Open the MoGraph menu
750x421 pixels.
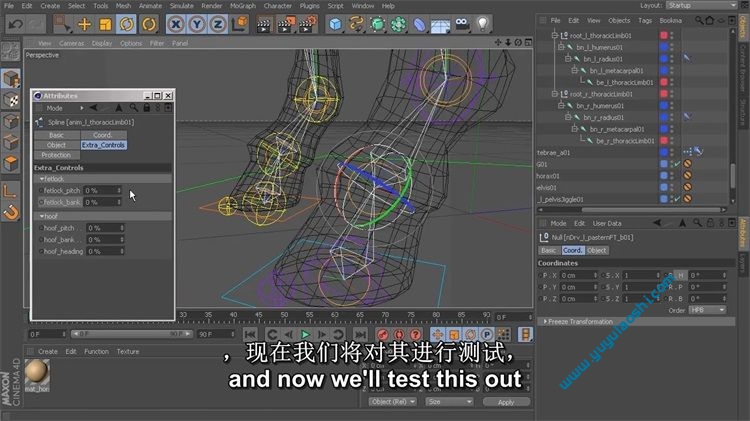[240, 6]
